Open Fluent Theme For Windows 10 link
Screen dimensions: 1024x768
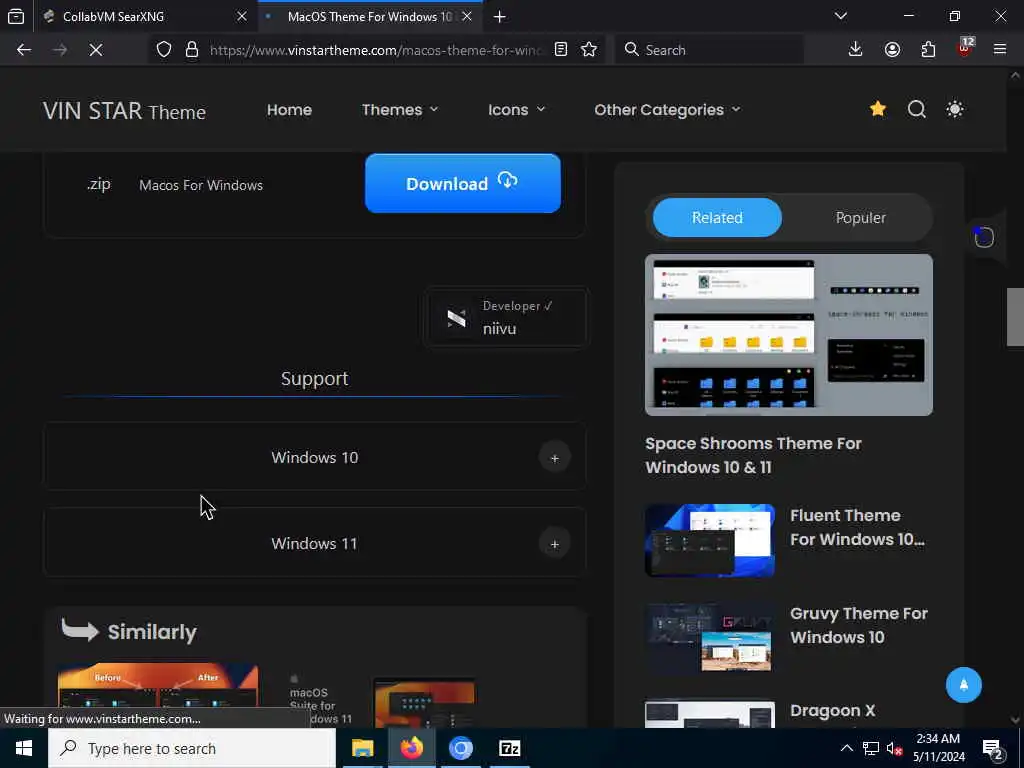(857, 527)
